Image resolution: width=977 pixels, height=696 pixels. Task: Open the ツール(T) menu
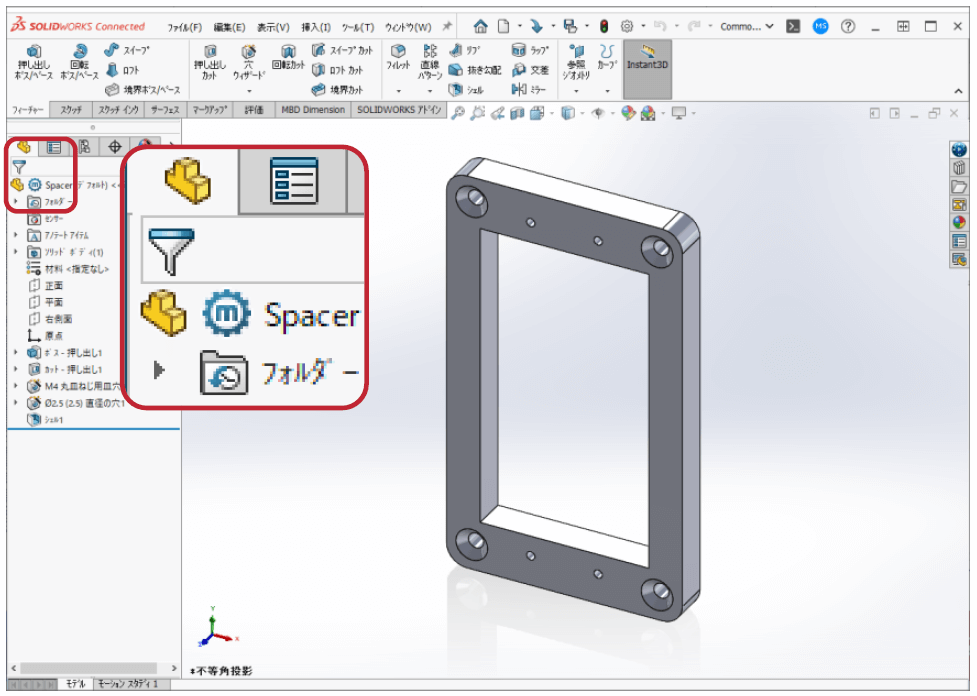coord(358,27)
